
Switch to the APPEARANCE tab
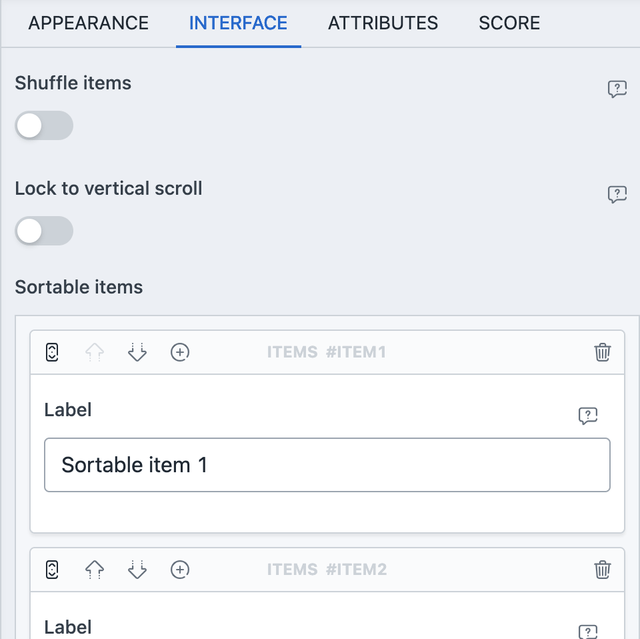coord(88,23)
